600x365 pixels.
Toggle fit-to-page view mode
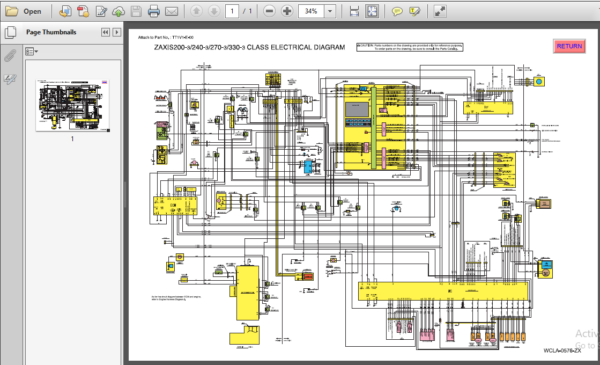(x=372, y=11)
